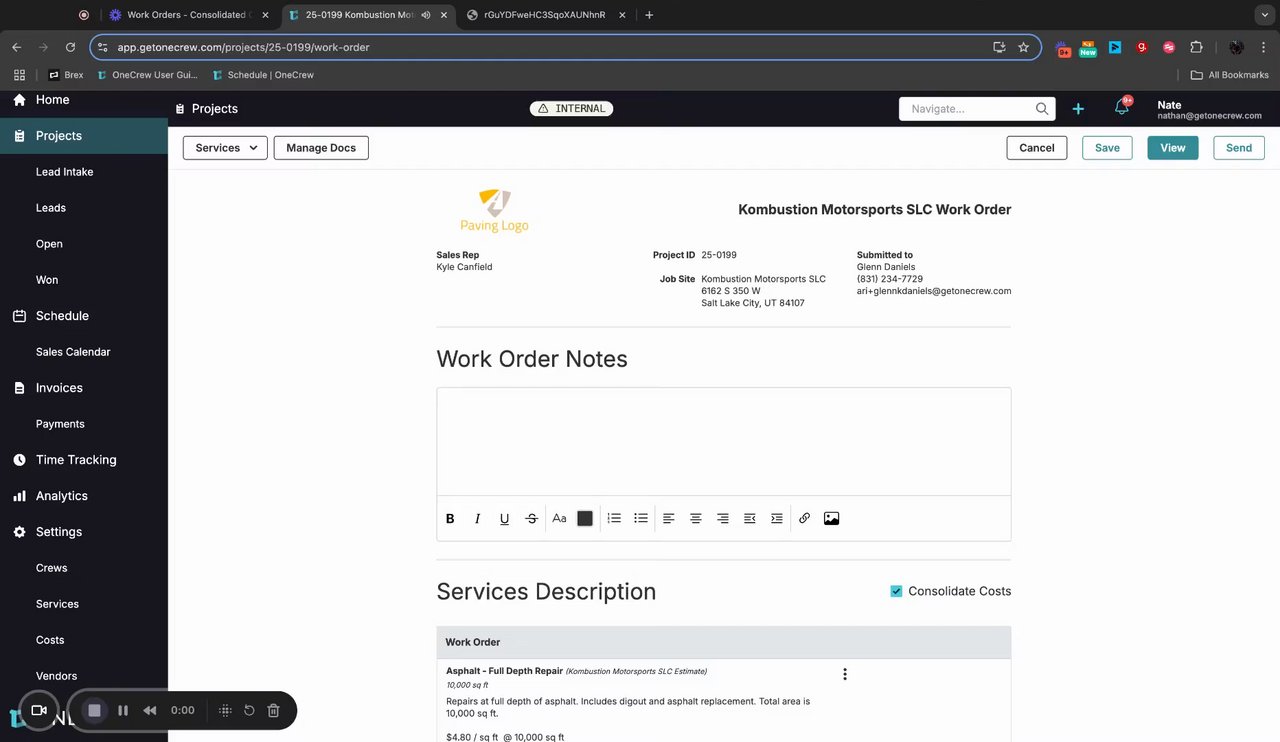Restart the recording with the circular arrow
Viewport: 1280px width, 742px height.
coord(249,710)
